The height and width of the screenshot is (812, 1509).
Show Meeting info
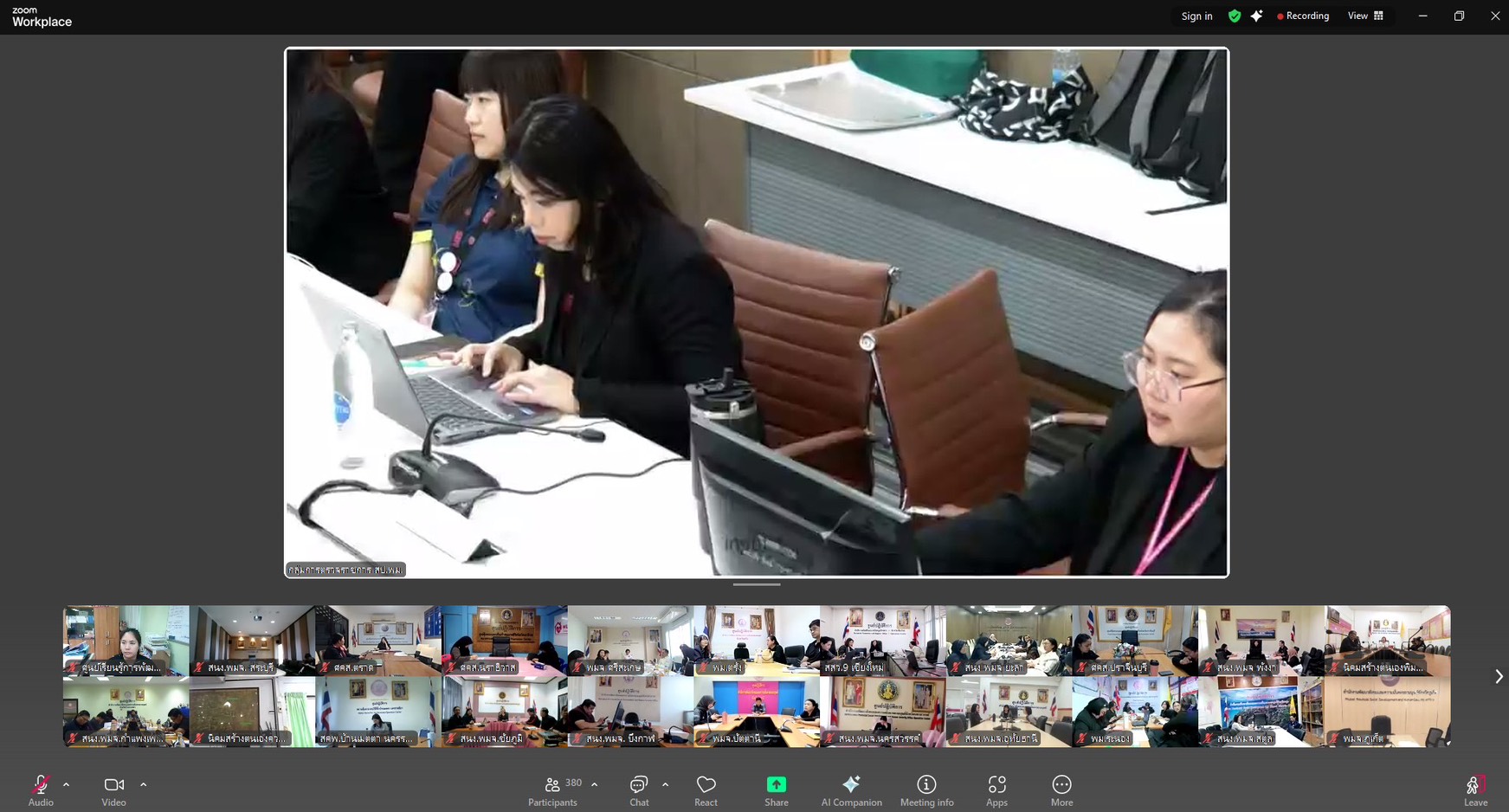tap(926, 789)
